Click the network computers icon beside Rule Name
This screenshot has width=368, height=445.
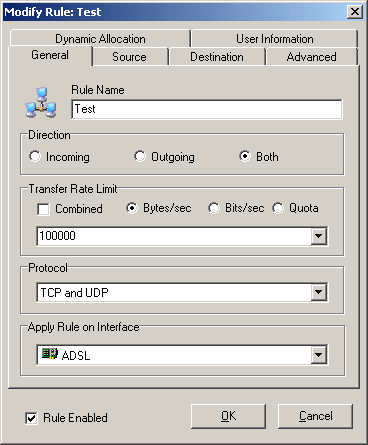pyautogui.click(x=41, y=102)
